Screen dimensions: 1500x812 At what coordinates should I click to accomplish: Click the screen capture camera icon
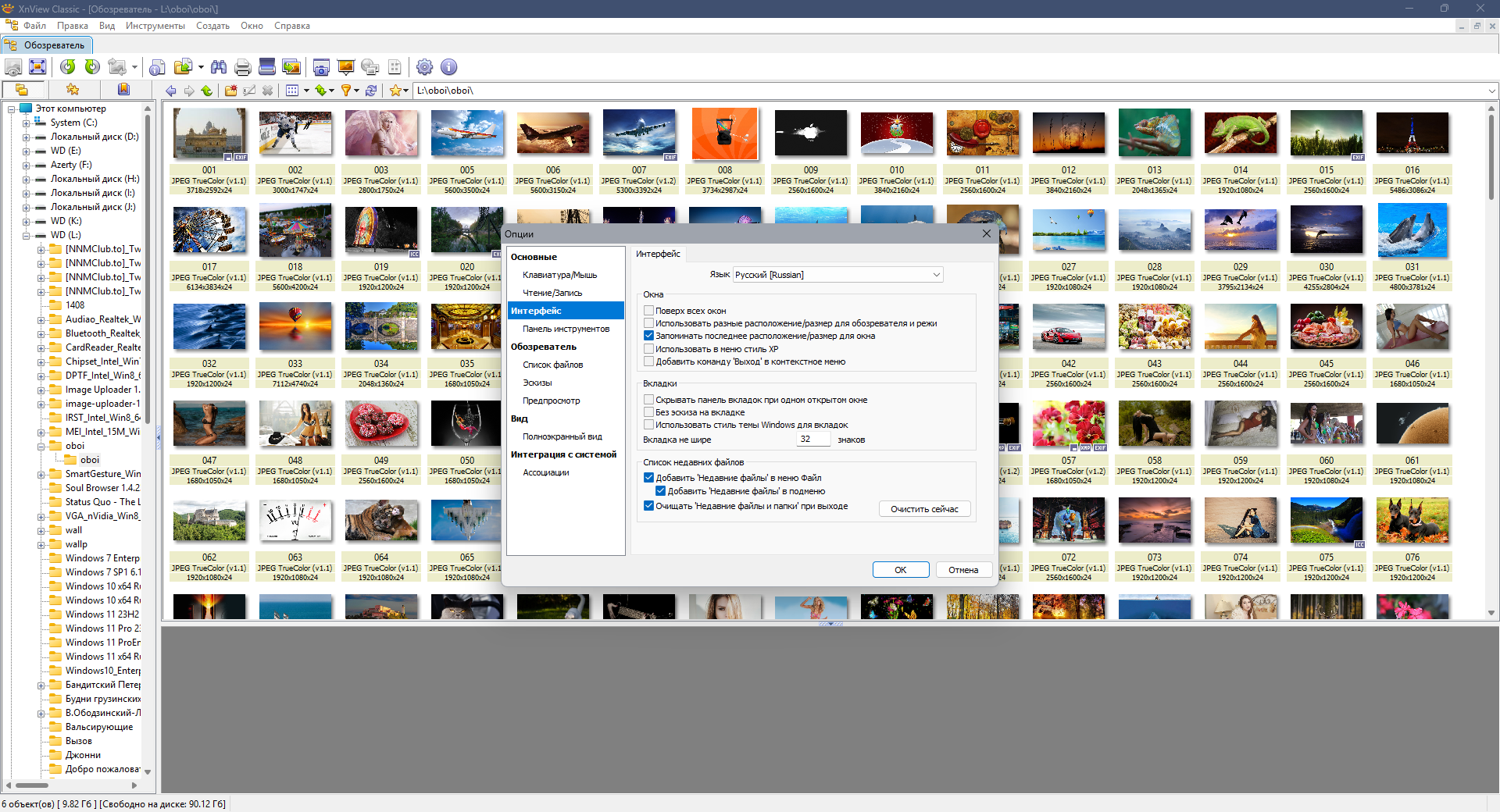point(321,67)
